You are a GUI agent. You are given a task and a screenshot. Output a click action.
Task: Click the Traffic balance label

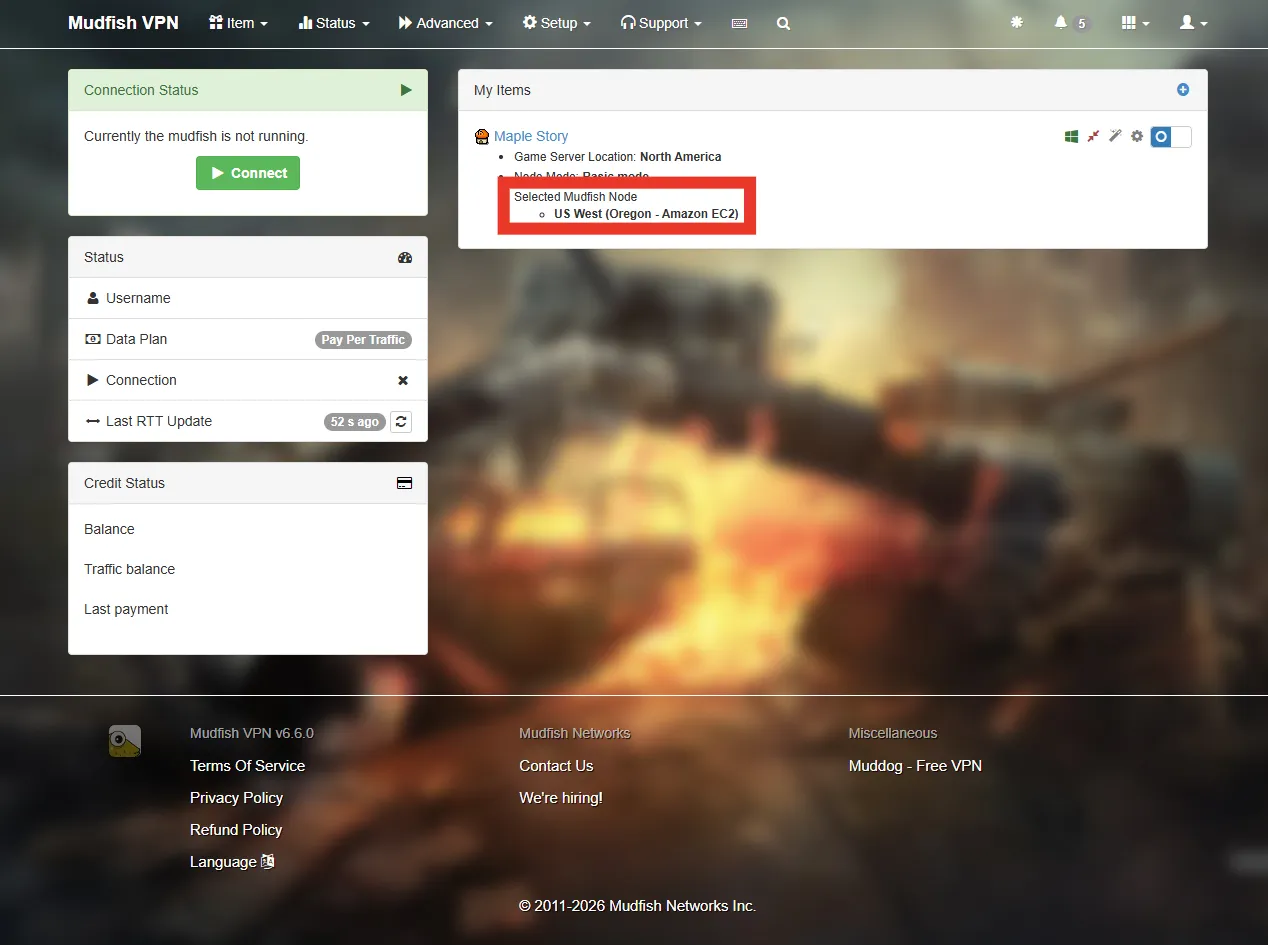[130, 569]
